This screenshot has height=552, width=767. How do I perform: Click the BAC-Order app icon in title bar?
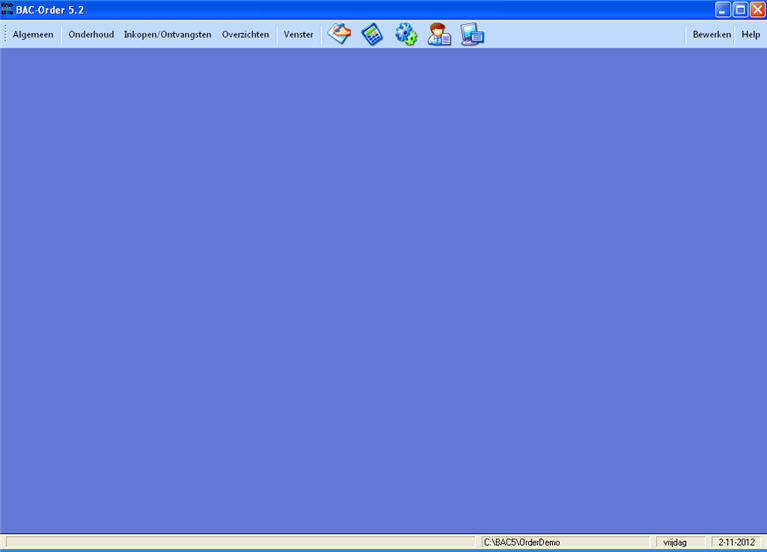8,9
